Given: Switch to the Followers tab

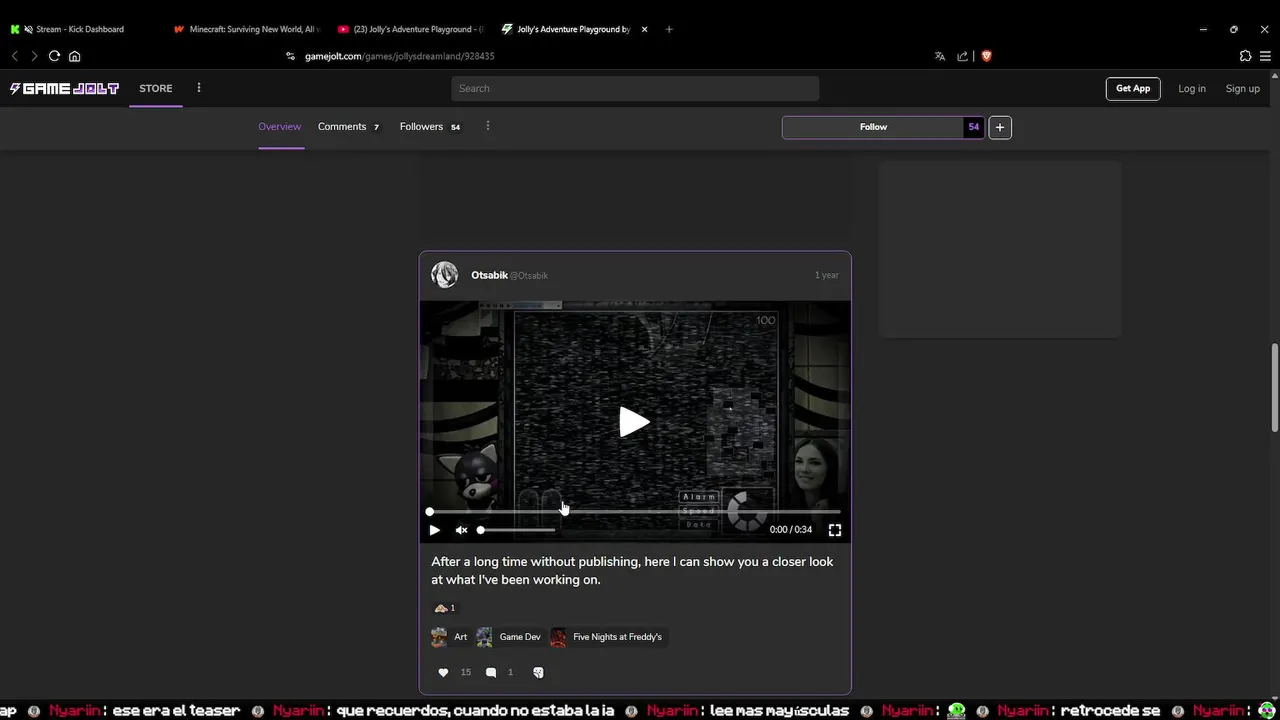Looking at the screenshot, I should pyautogui.click(x=430, y=127).
